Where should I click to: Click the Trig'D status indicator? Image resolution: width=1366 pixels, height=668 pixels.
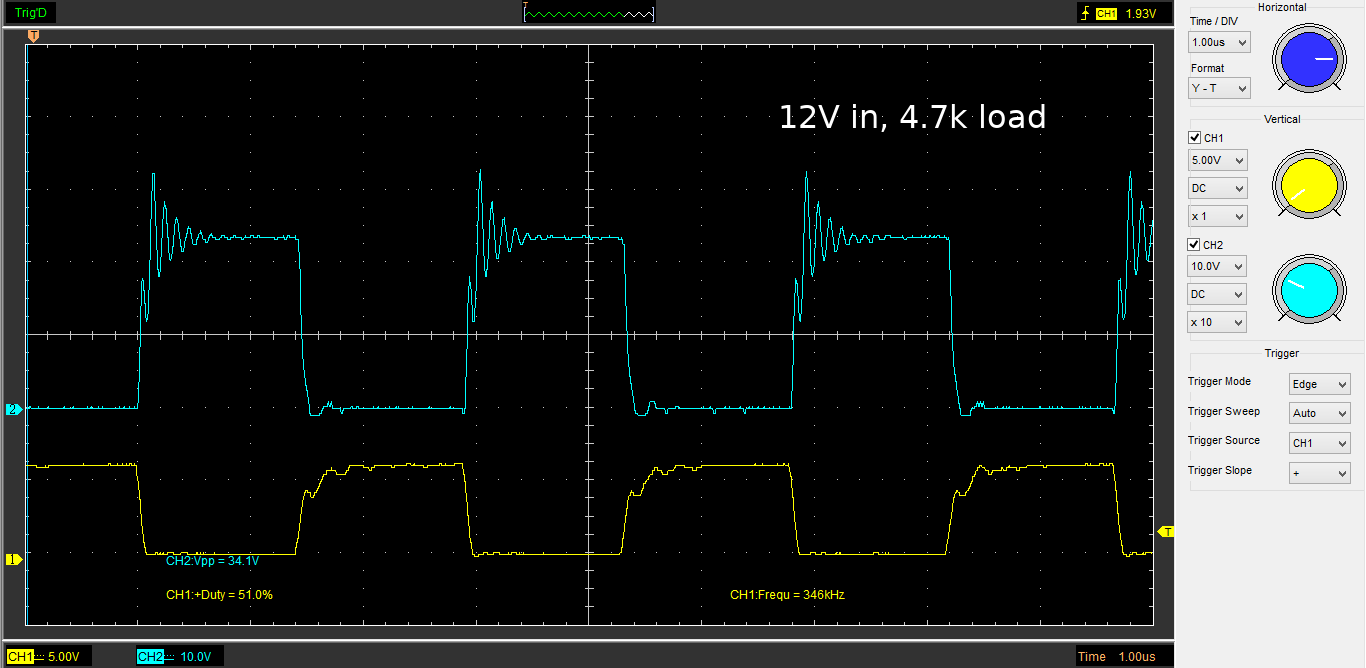tap(30, 13)
